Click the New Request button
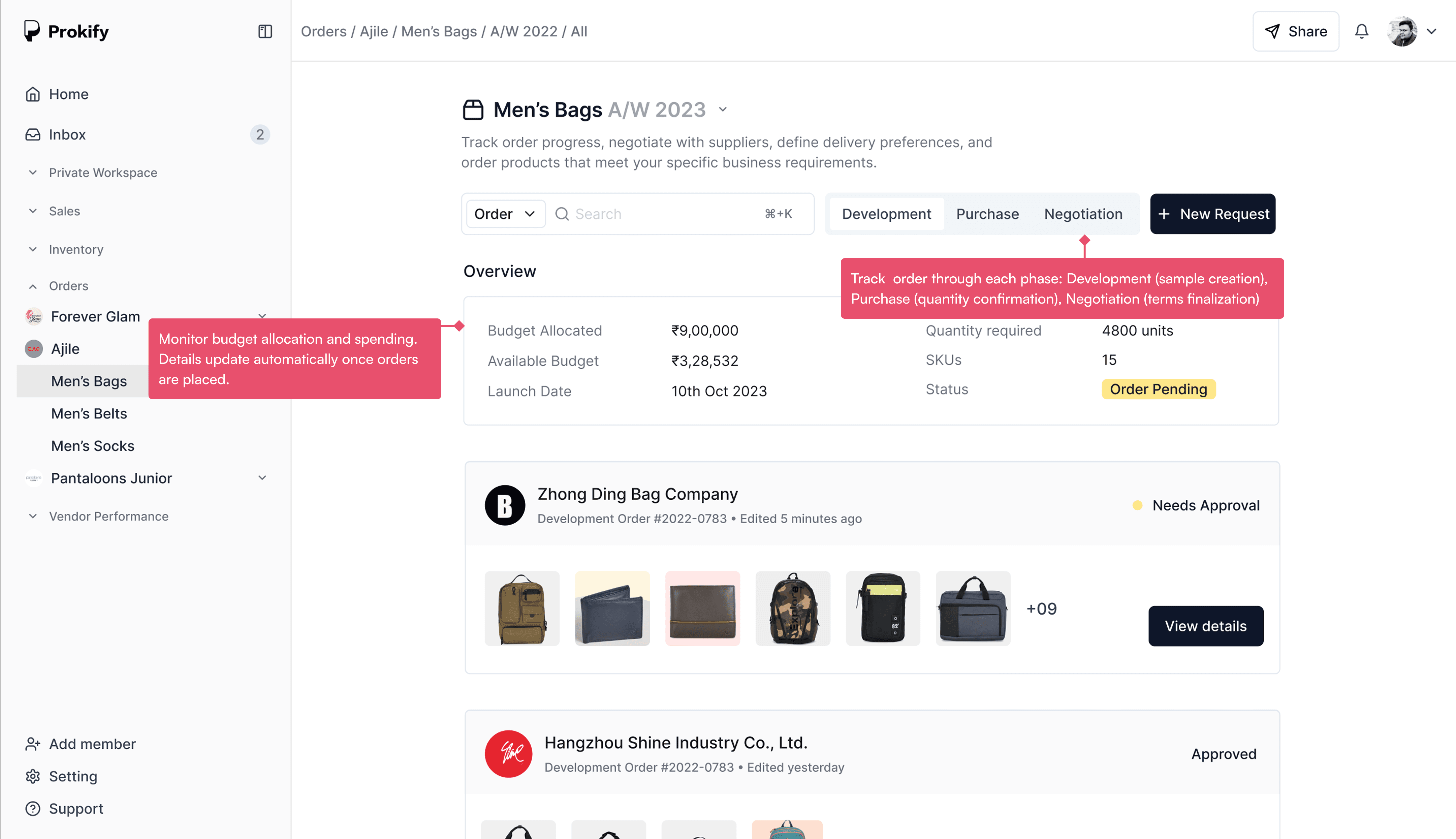This screenshot has height=839, width=1456. (1212, 214)
